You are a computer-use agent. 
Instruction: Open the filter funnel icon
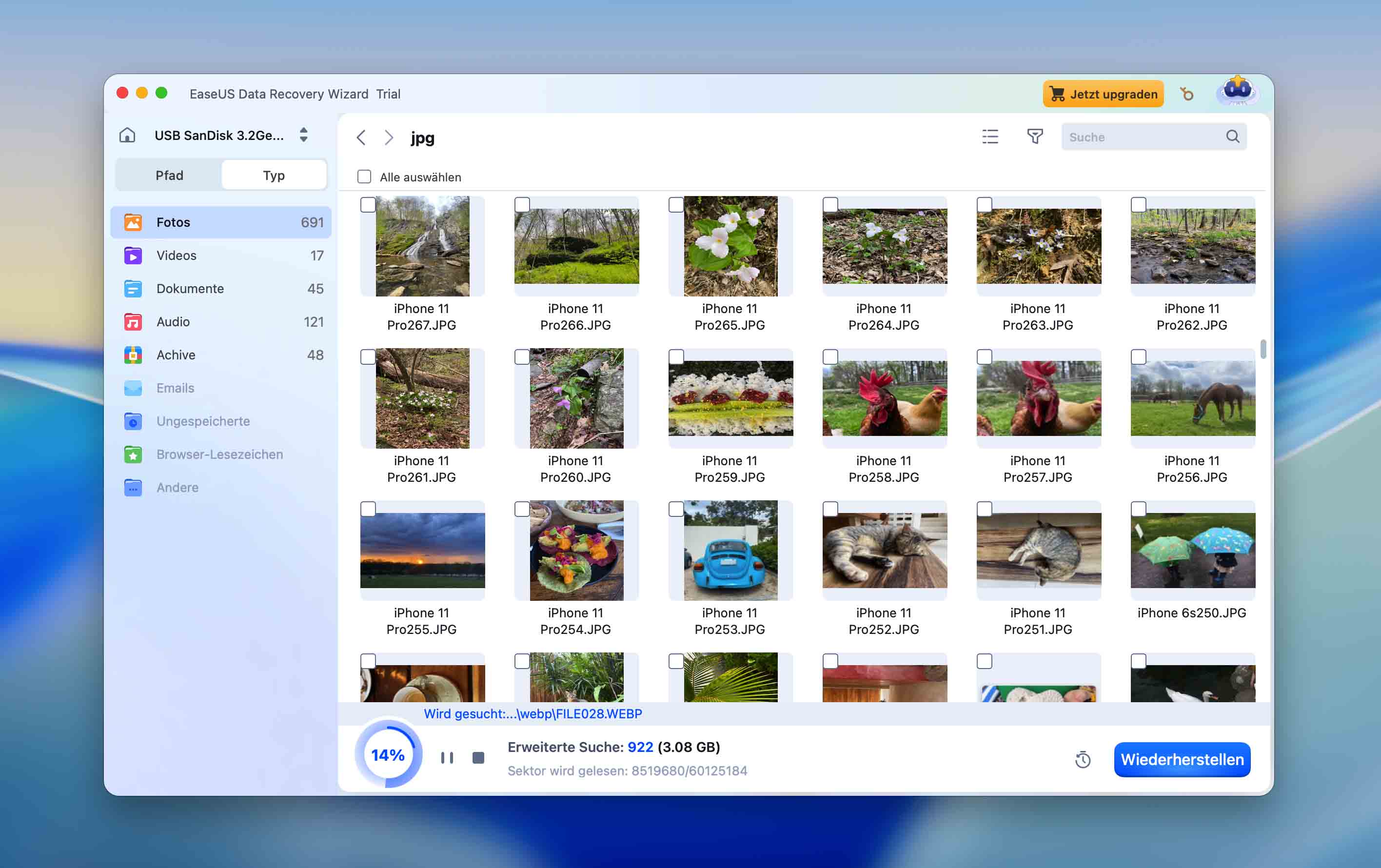[1035, 137]
